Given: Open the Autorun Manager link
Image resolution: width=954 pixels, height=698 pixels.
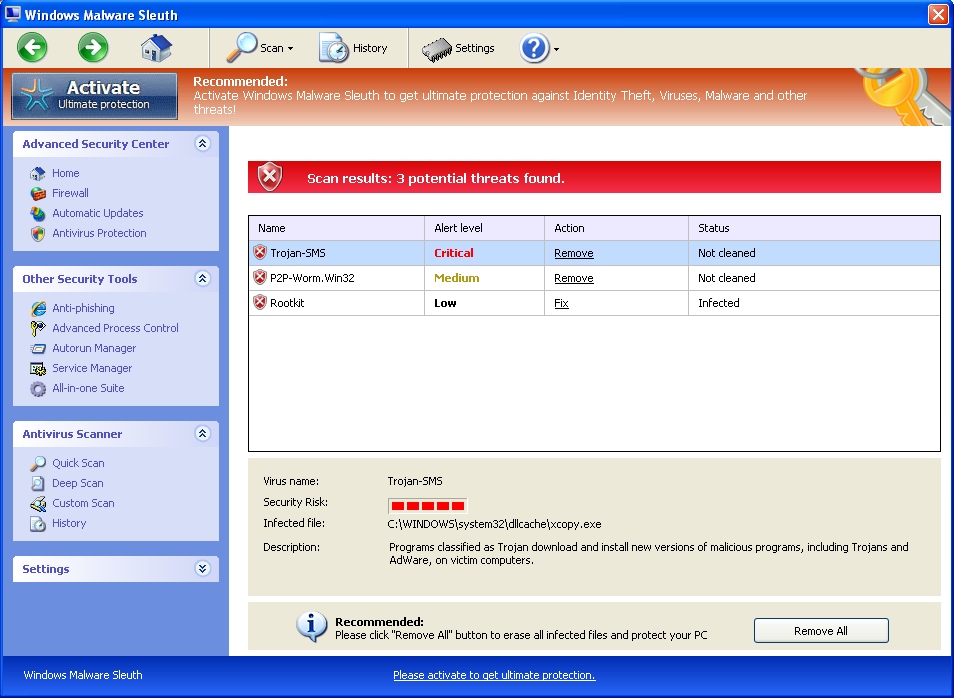Looking at the screenshot, I should (94, 348).
